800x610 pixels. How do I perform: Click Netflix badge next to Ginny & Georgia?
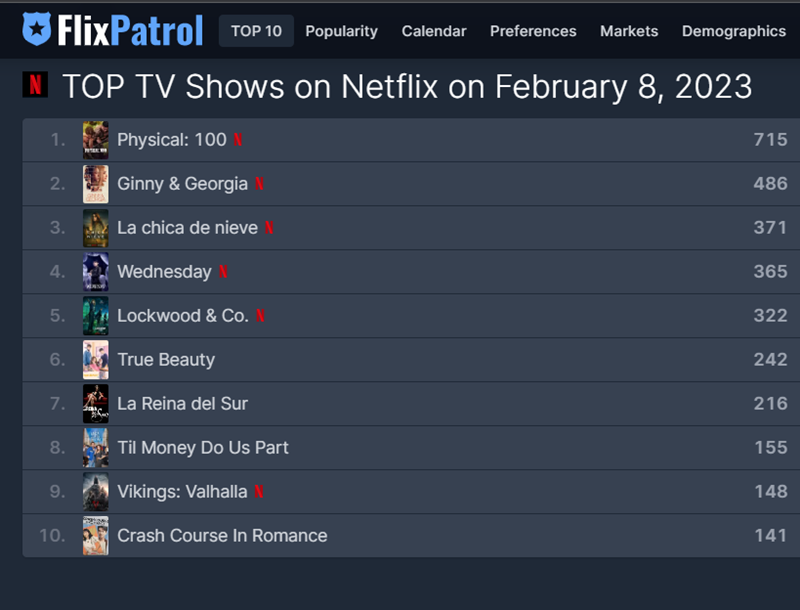(260, 184)
